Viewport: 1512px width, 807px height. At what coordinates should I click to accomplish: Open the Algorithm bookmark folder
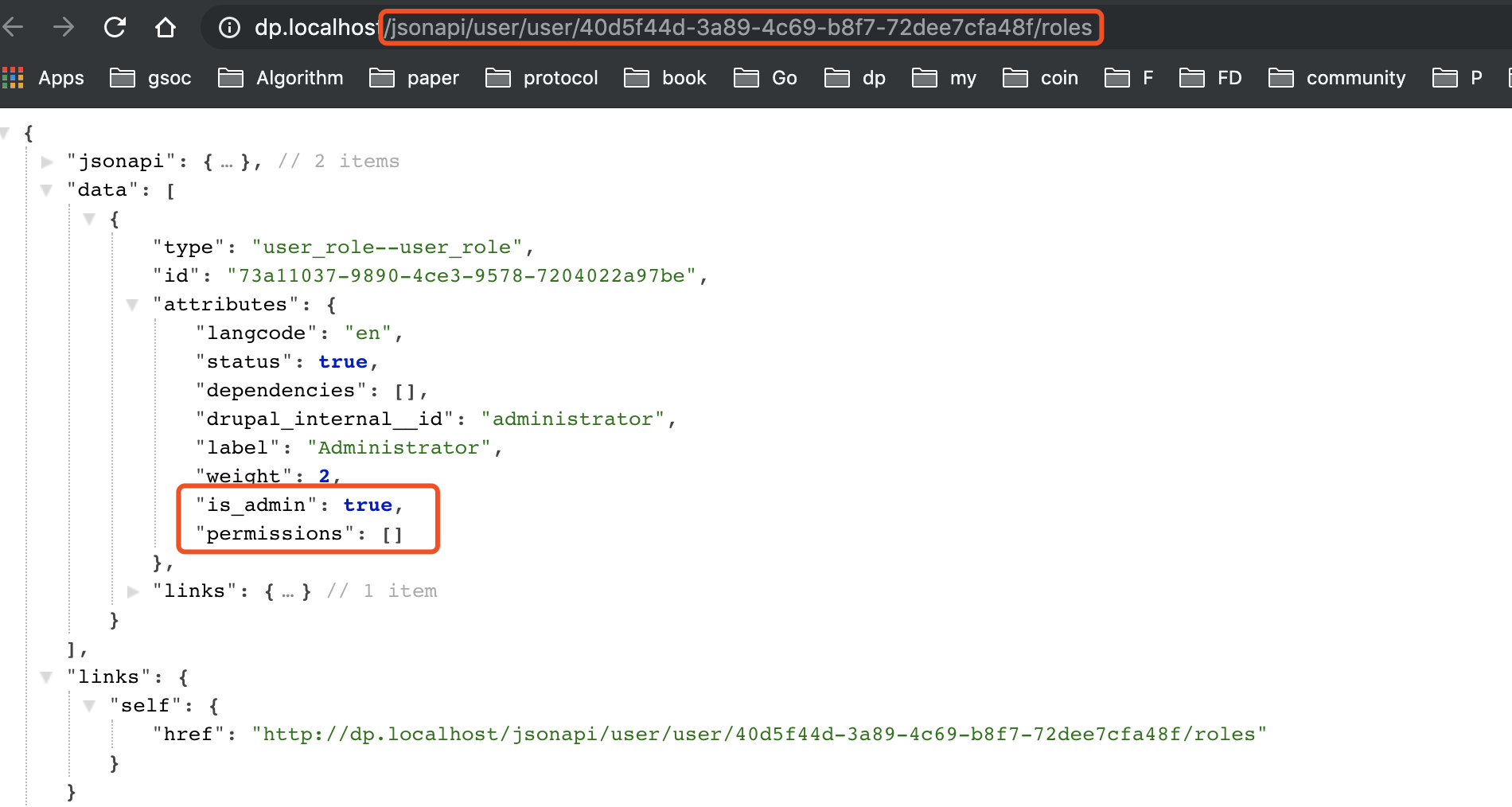point(281,78)
